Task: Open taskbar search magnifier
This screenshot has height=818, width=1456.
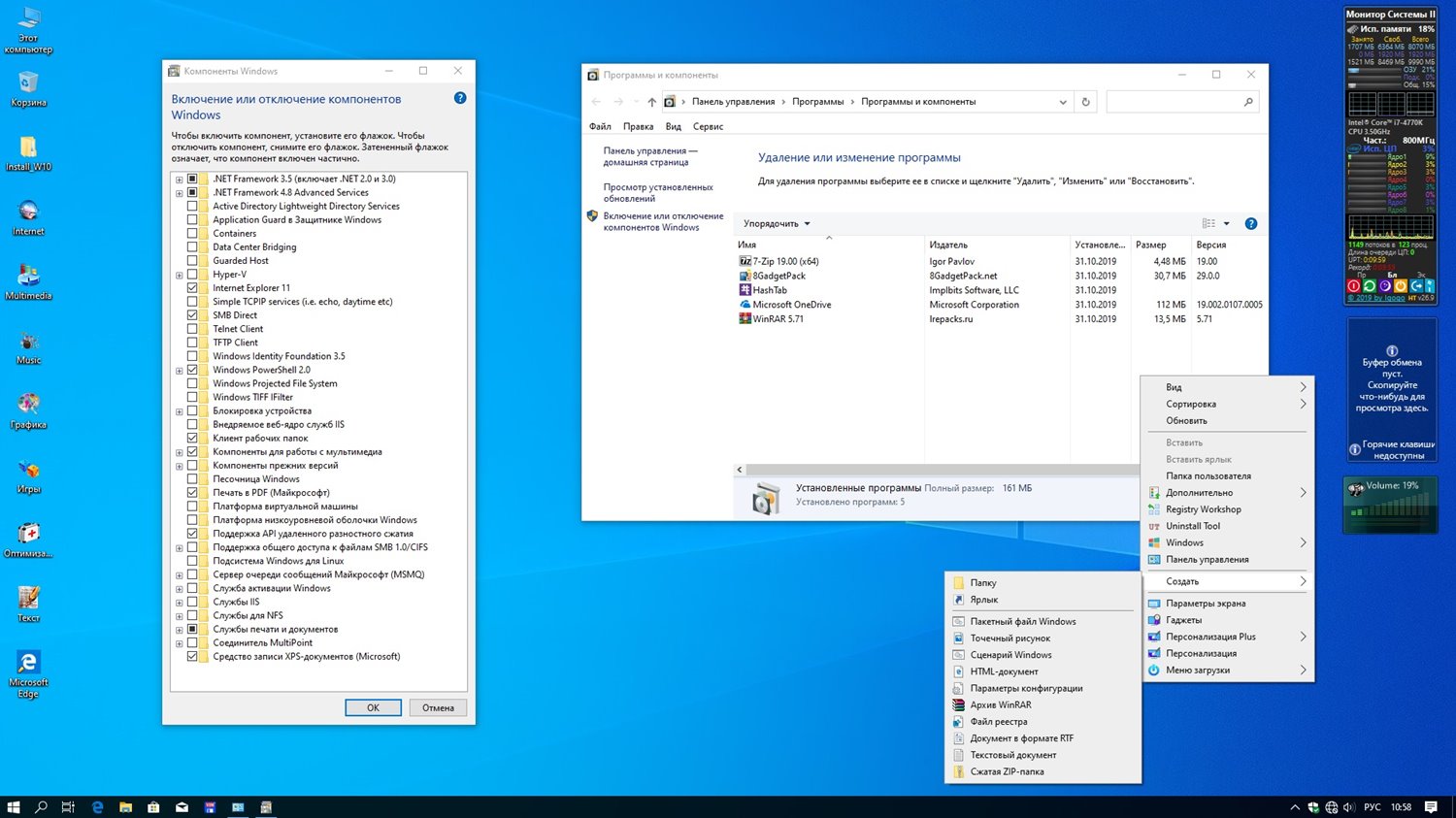Action: [x=41, y=806]
